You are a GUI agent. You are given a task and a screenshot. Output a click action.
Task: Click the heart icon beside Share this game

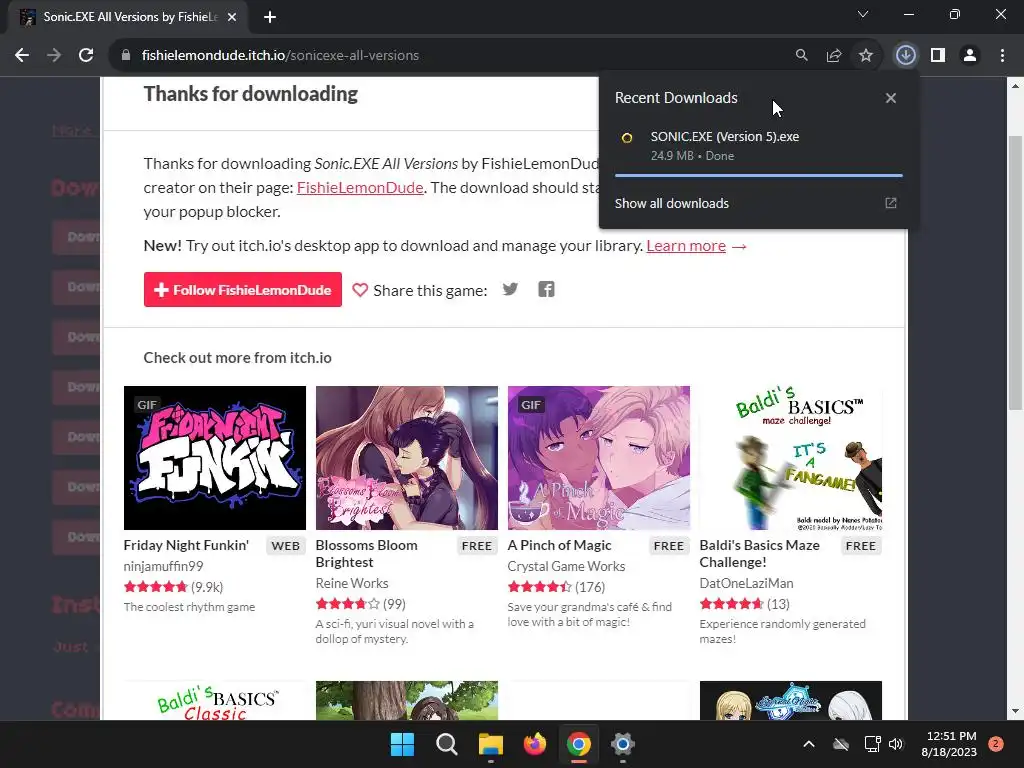[360, 290]
